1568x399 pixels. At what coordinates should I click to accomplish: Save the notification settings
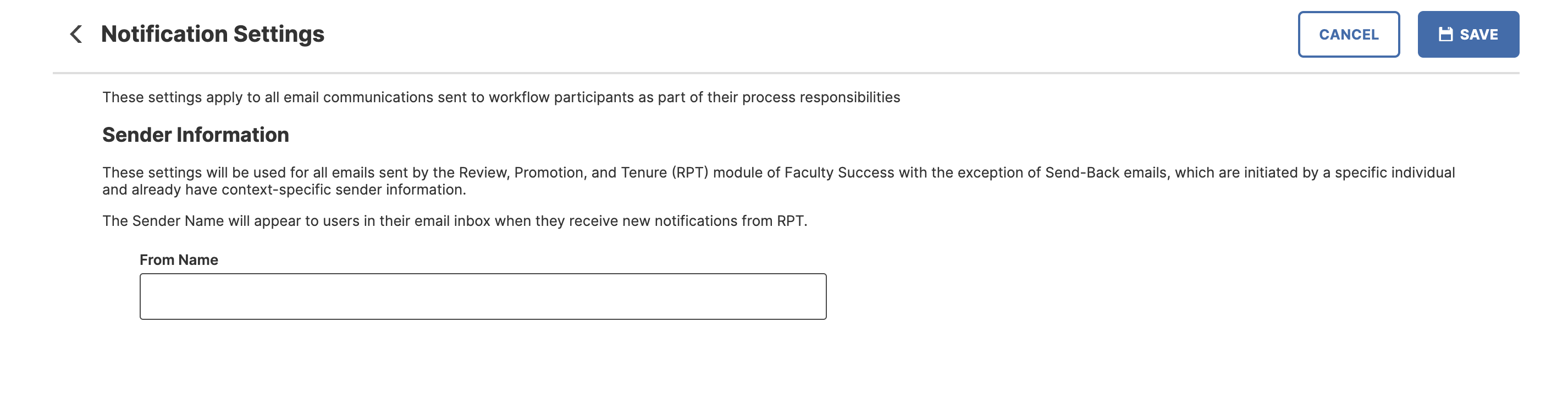point(1467,34)
